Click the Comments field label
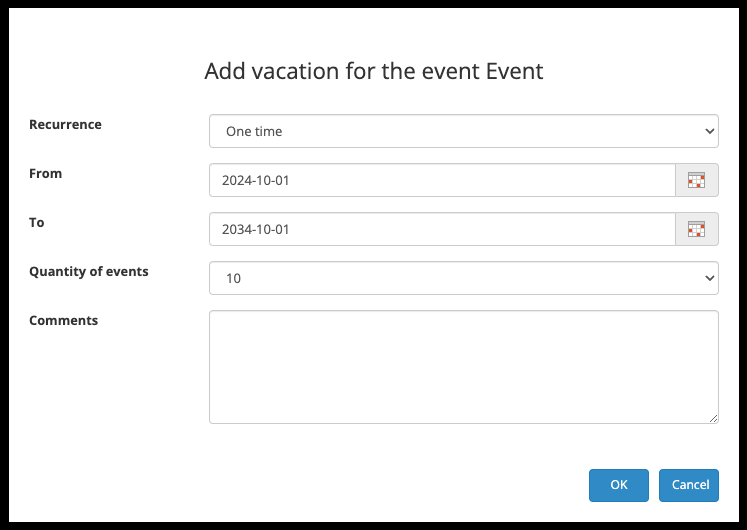 [64, 320]
